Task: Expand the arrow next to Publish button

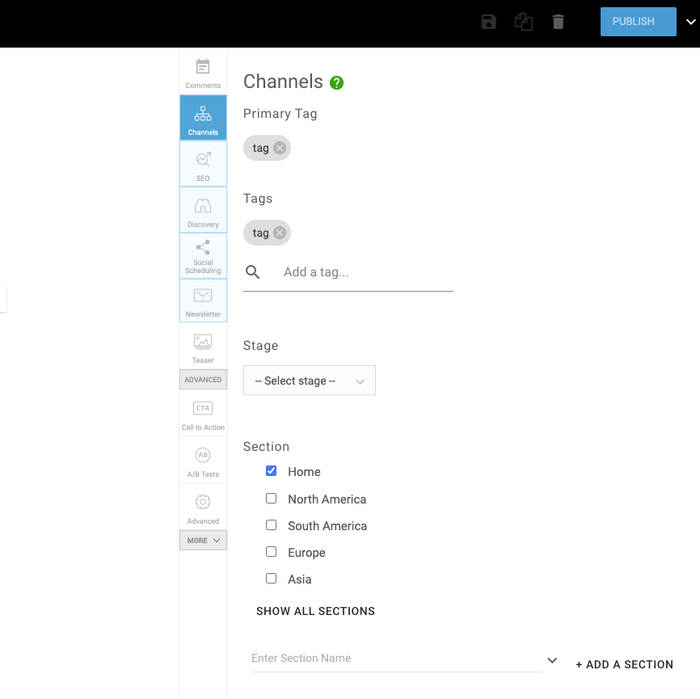Action: point(690,22)
